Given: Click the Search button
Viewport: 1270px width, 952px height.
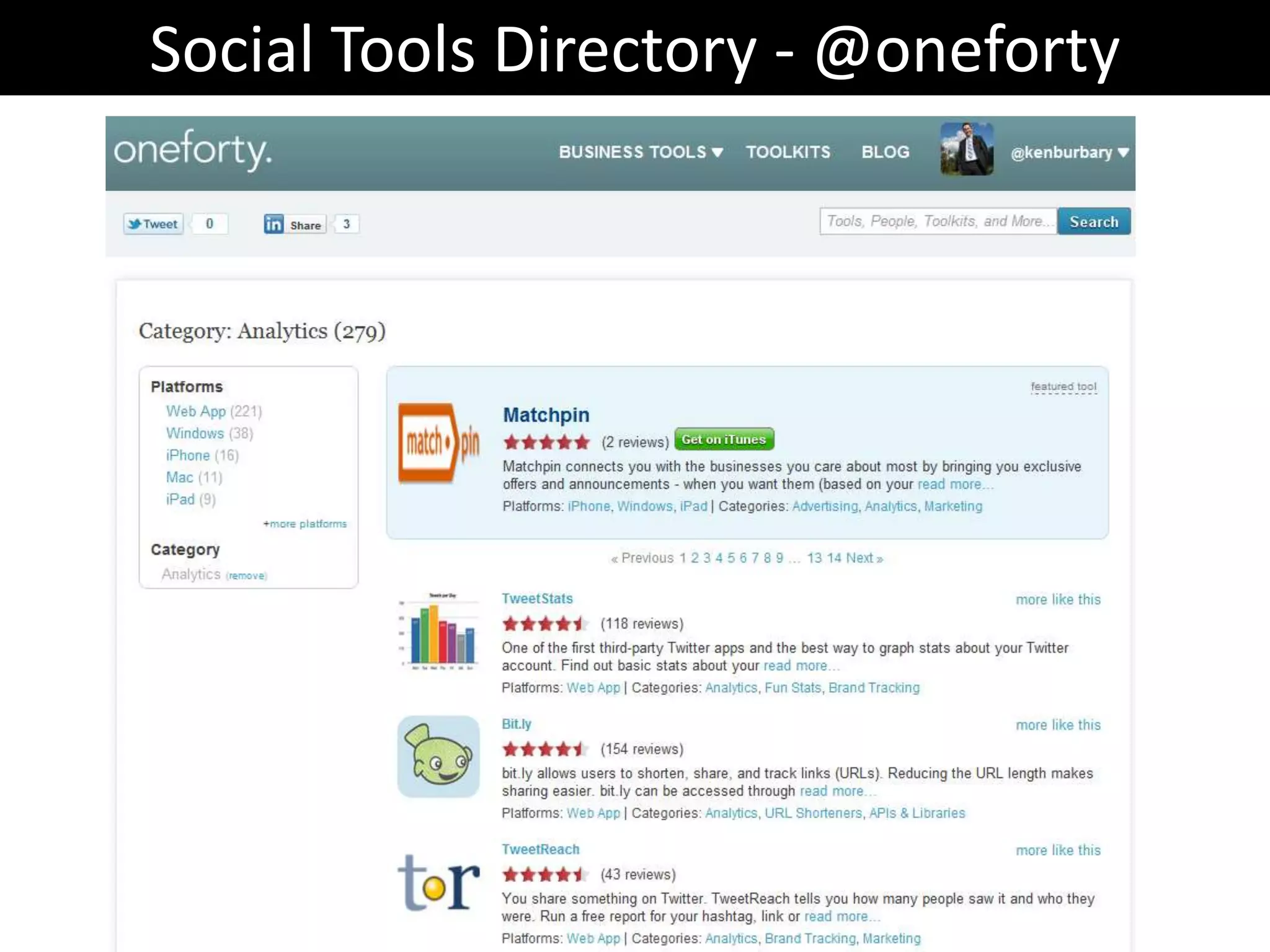Looking at the screenshot, I should click(1094, 221).
